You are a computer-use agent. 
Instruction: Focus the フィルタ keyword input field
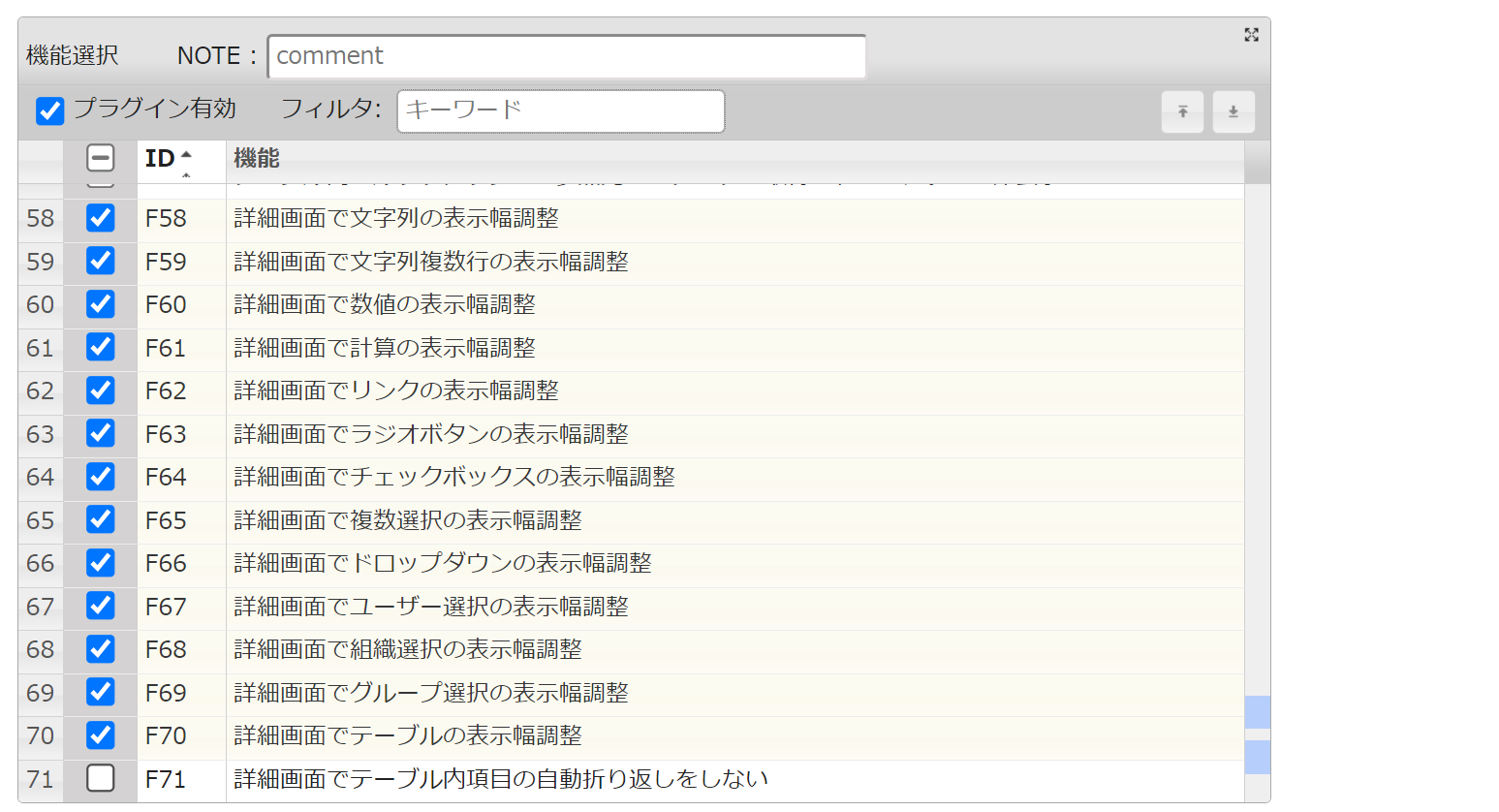click(x=561, y=110)
